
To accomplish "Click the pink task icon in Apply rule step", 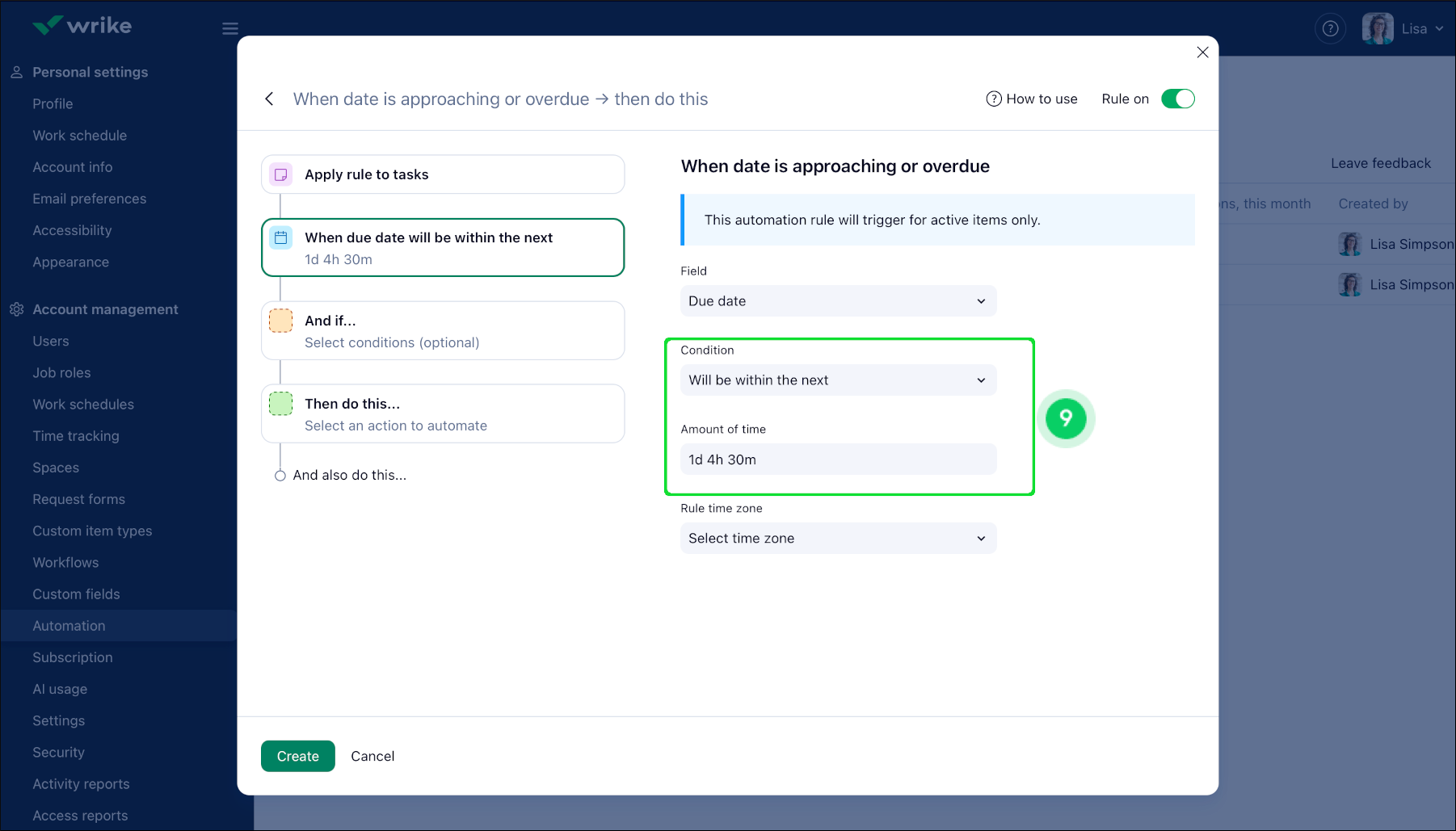I will [x=281, y=174].
